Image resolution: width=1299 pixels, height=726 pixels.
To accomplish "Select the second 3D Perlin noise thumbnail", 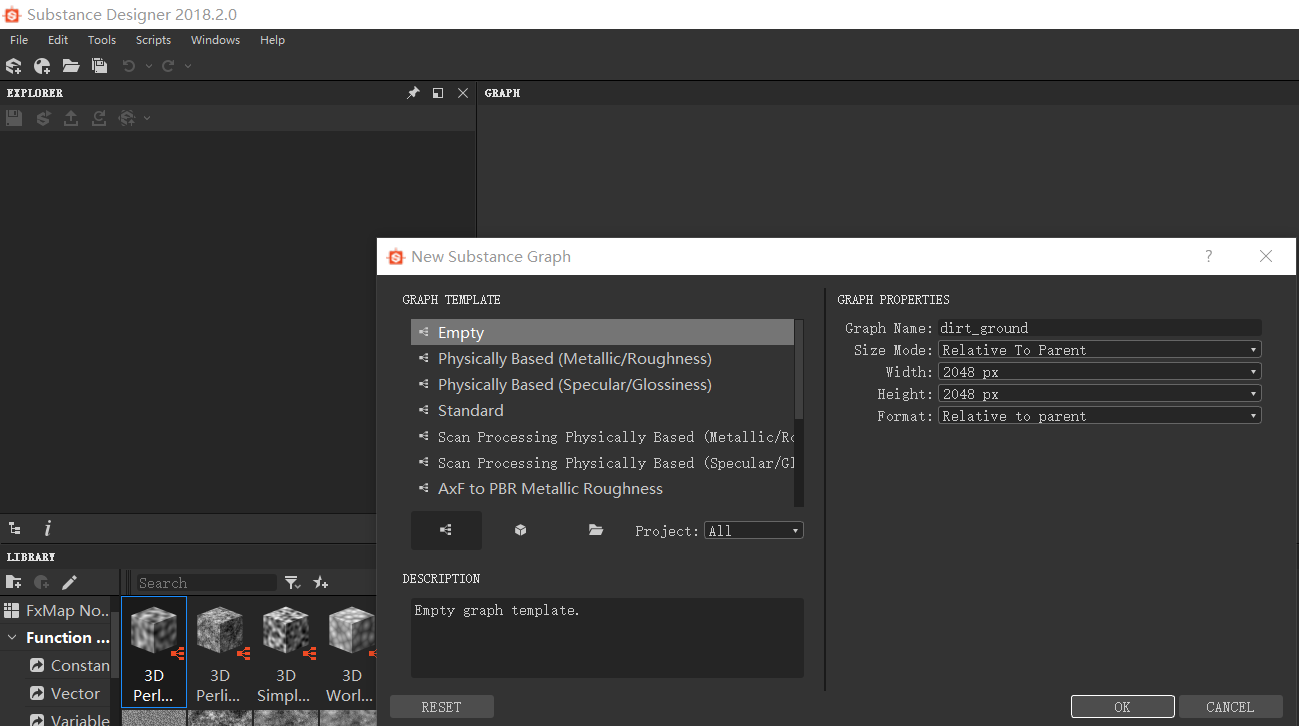I will coord(220,652).
